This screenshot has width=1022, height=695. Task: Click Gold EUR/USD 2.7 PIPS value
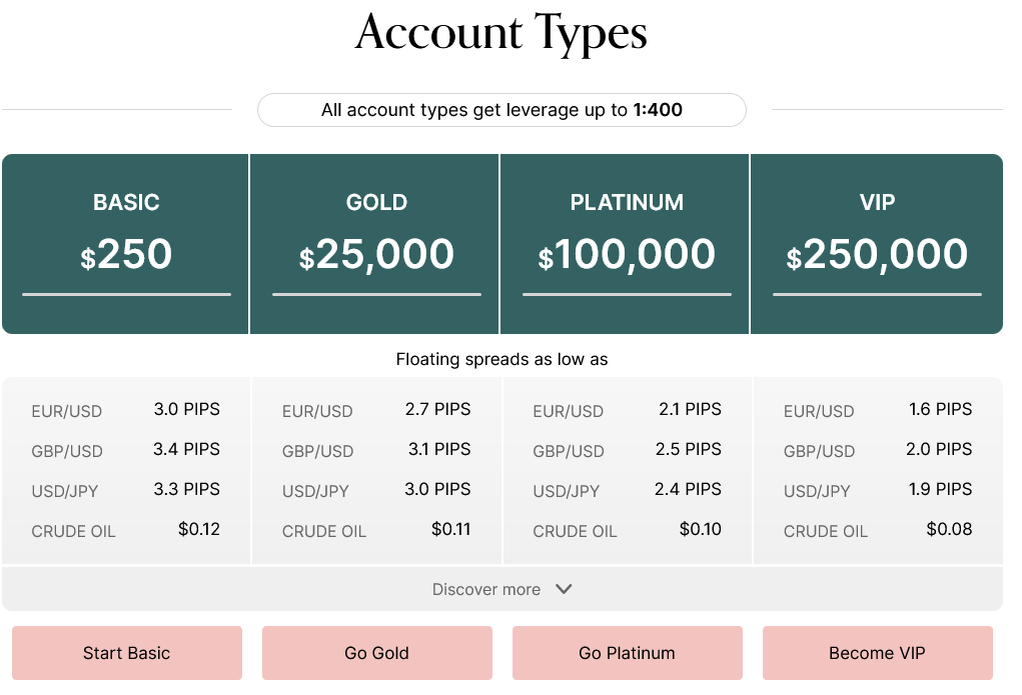[438, 409]
